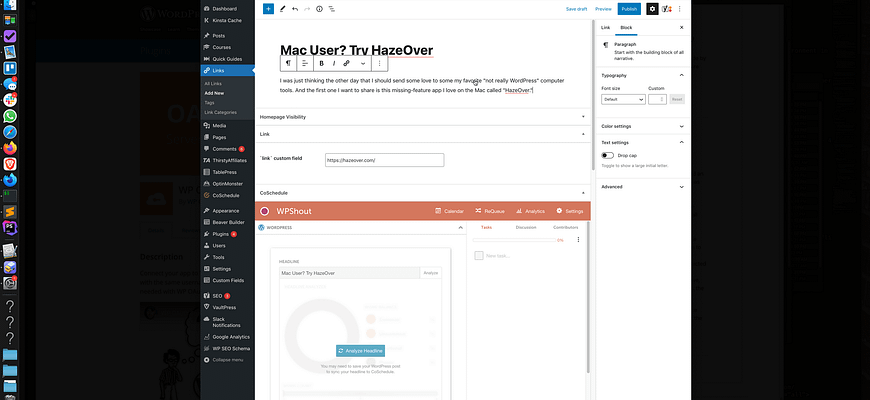Click the Undo arrow in the editor toolbar
The height and width of the screenshot is (400, 870).
click(295, 9)
